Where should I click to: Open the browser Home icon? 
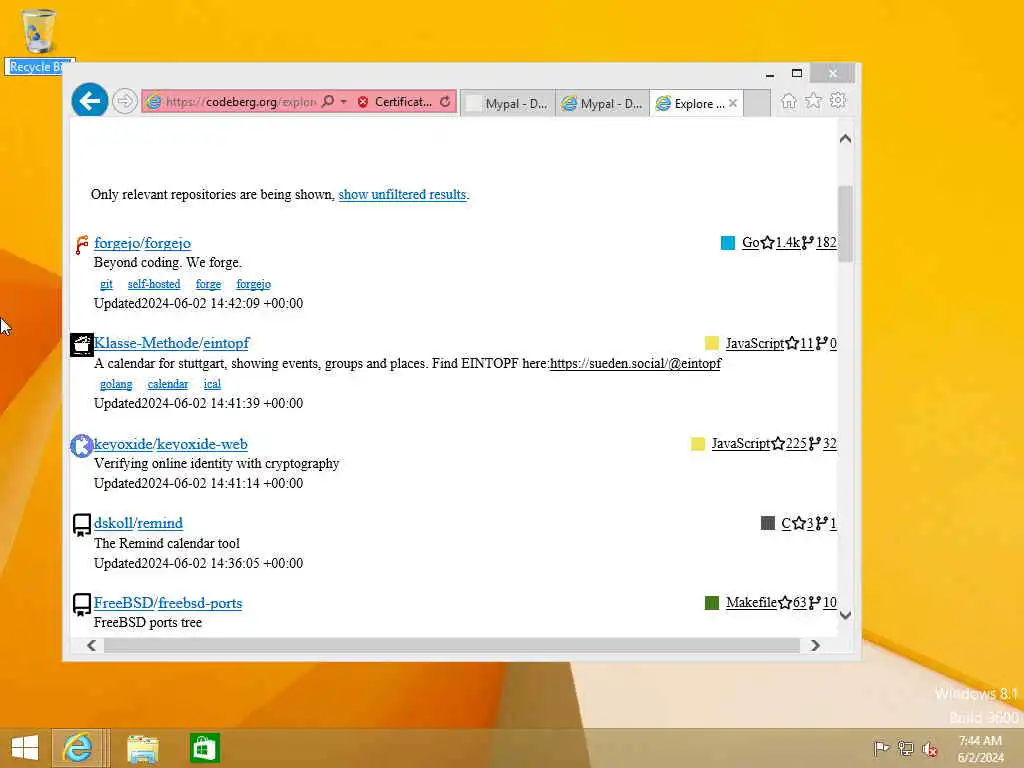tap(789, 101)
